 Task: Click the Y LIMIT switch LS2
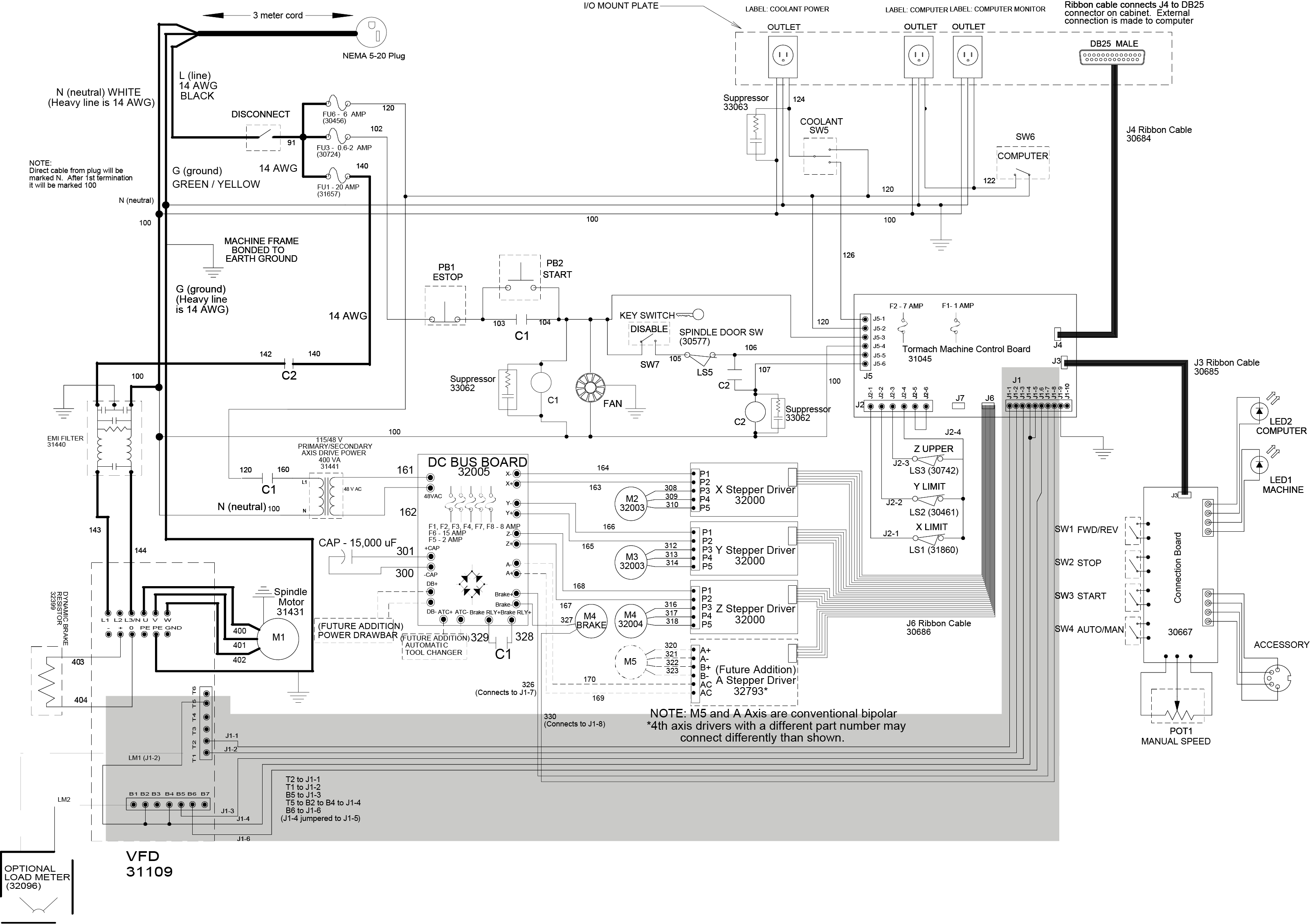928,498
